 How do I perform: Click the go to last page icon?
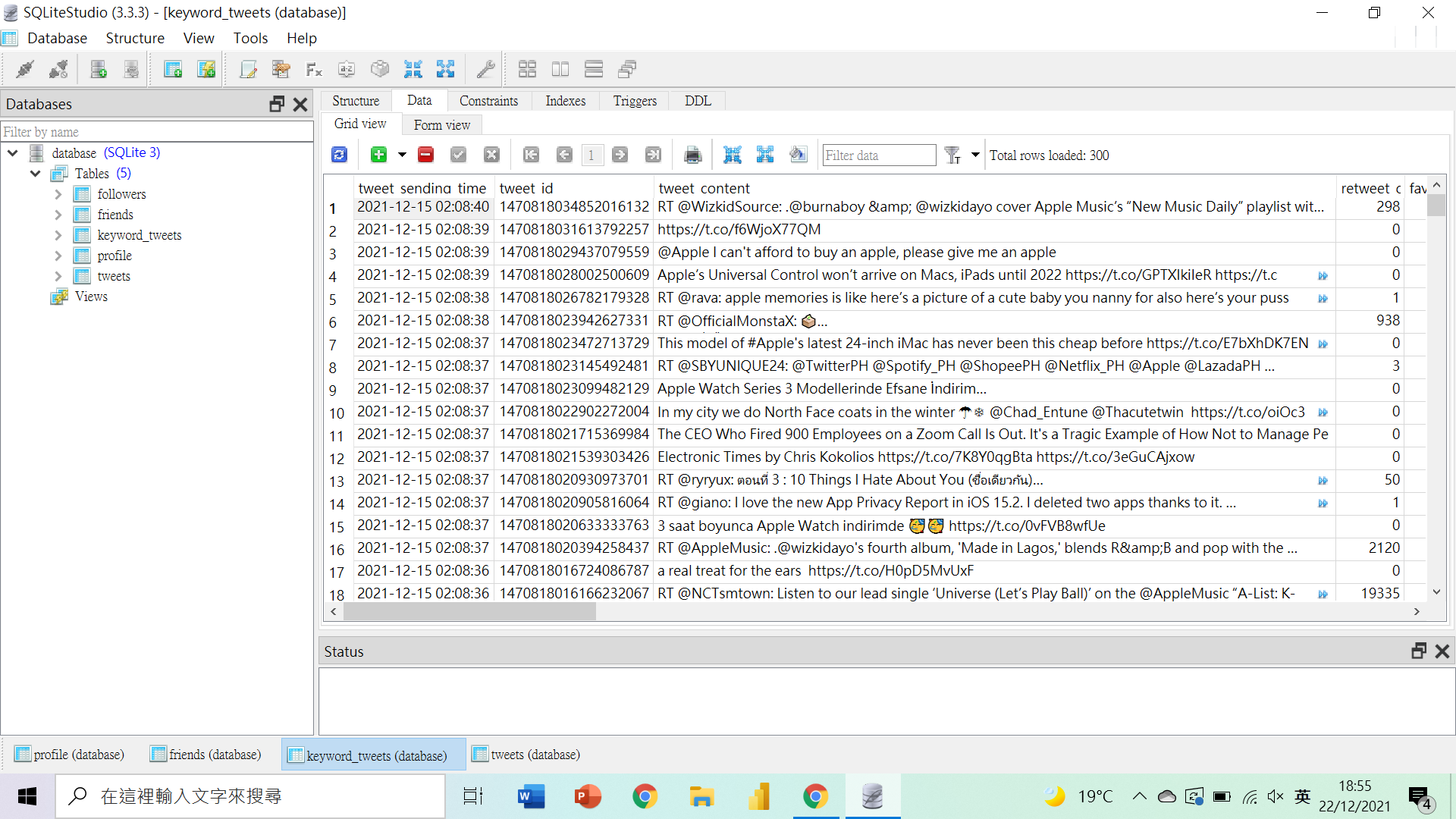pos(653,155)
